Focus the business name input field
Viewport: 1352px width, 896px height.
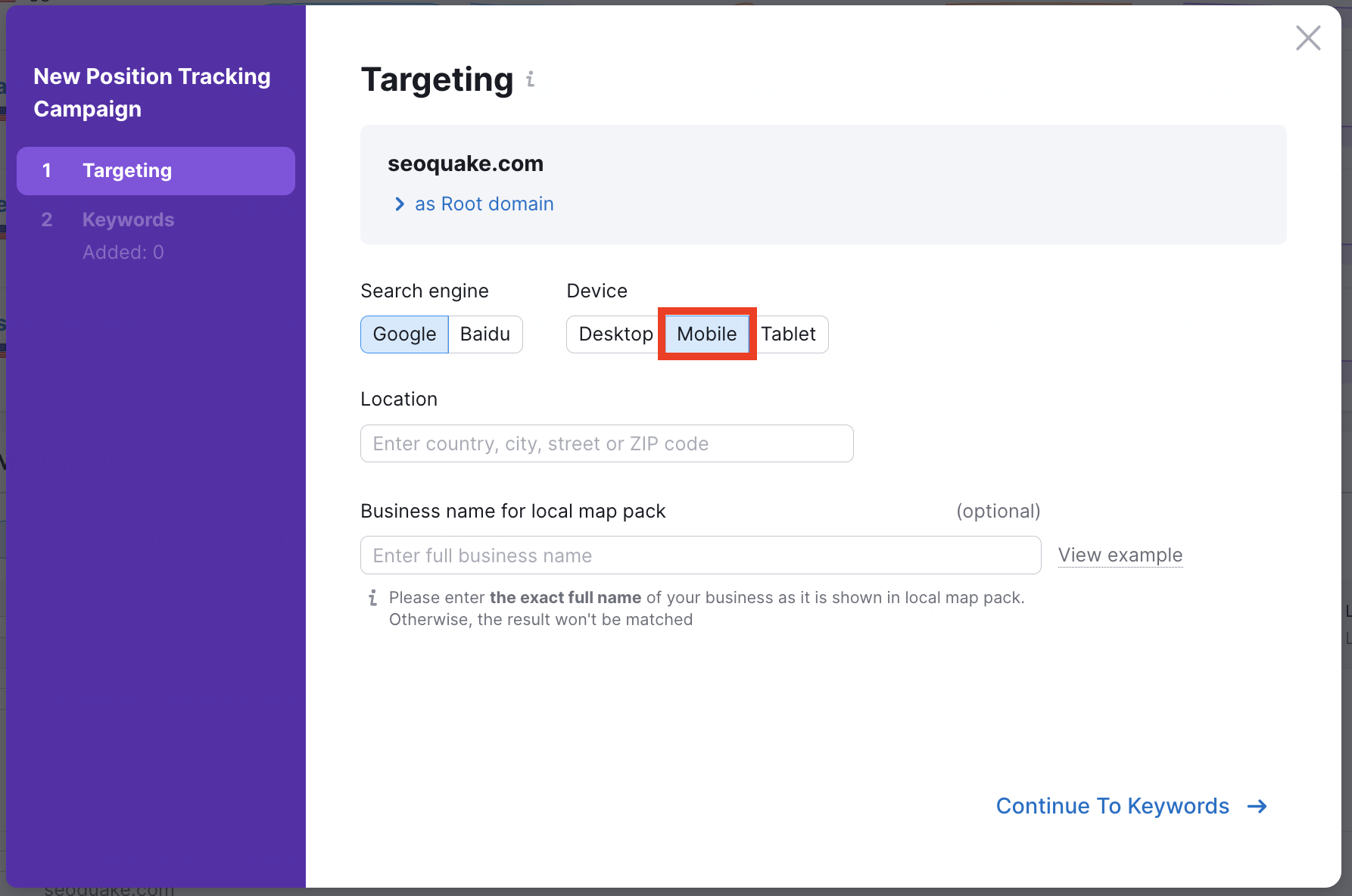[701, 555]
